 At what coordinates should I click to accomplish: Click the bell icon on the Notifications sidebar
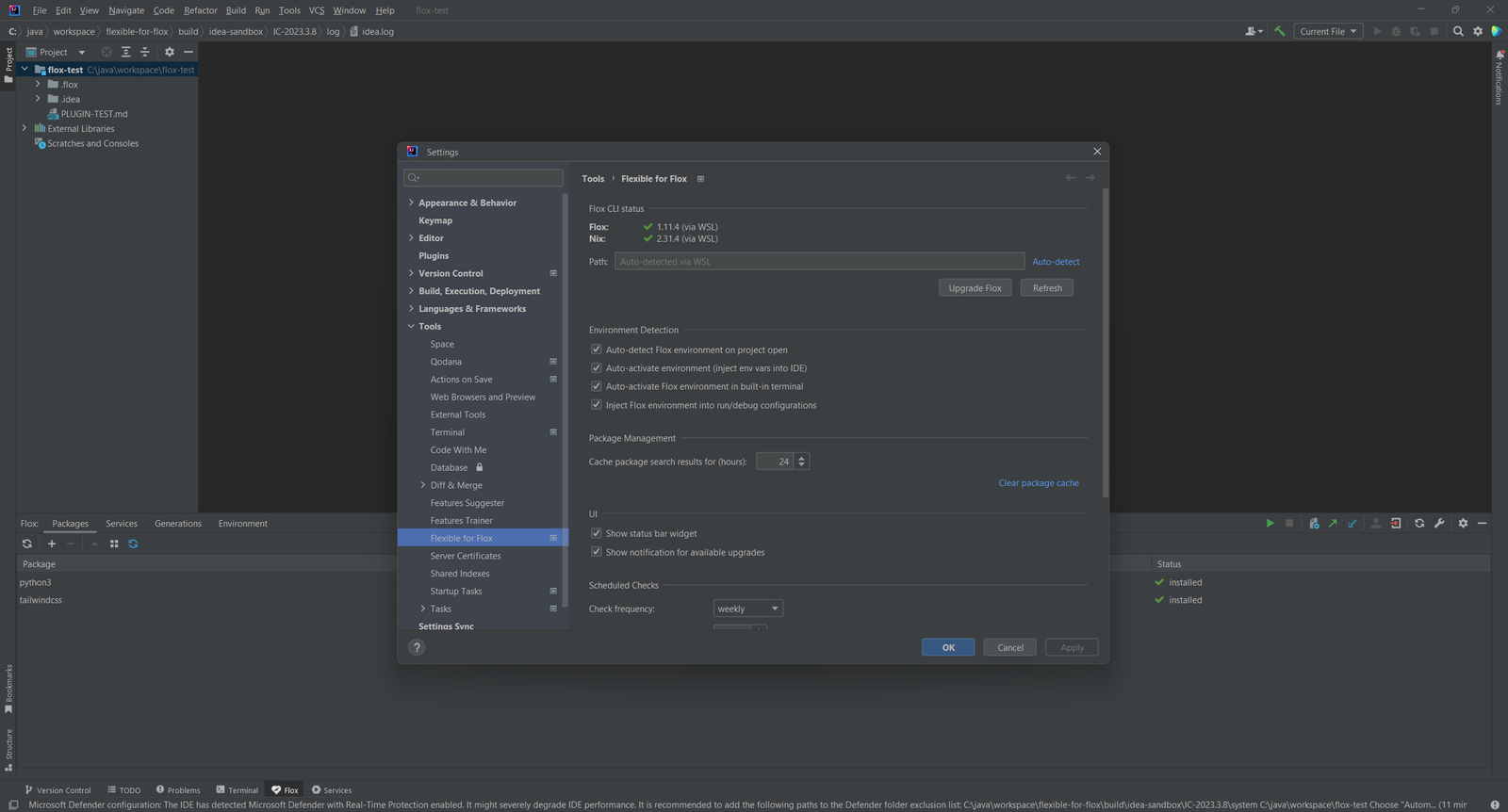pos(1499,54)
